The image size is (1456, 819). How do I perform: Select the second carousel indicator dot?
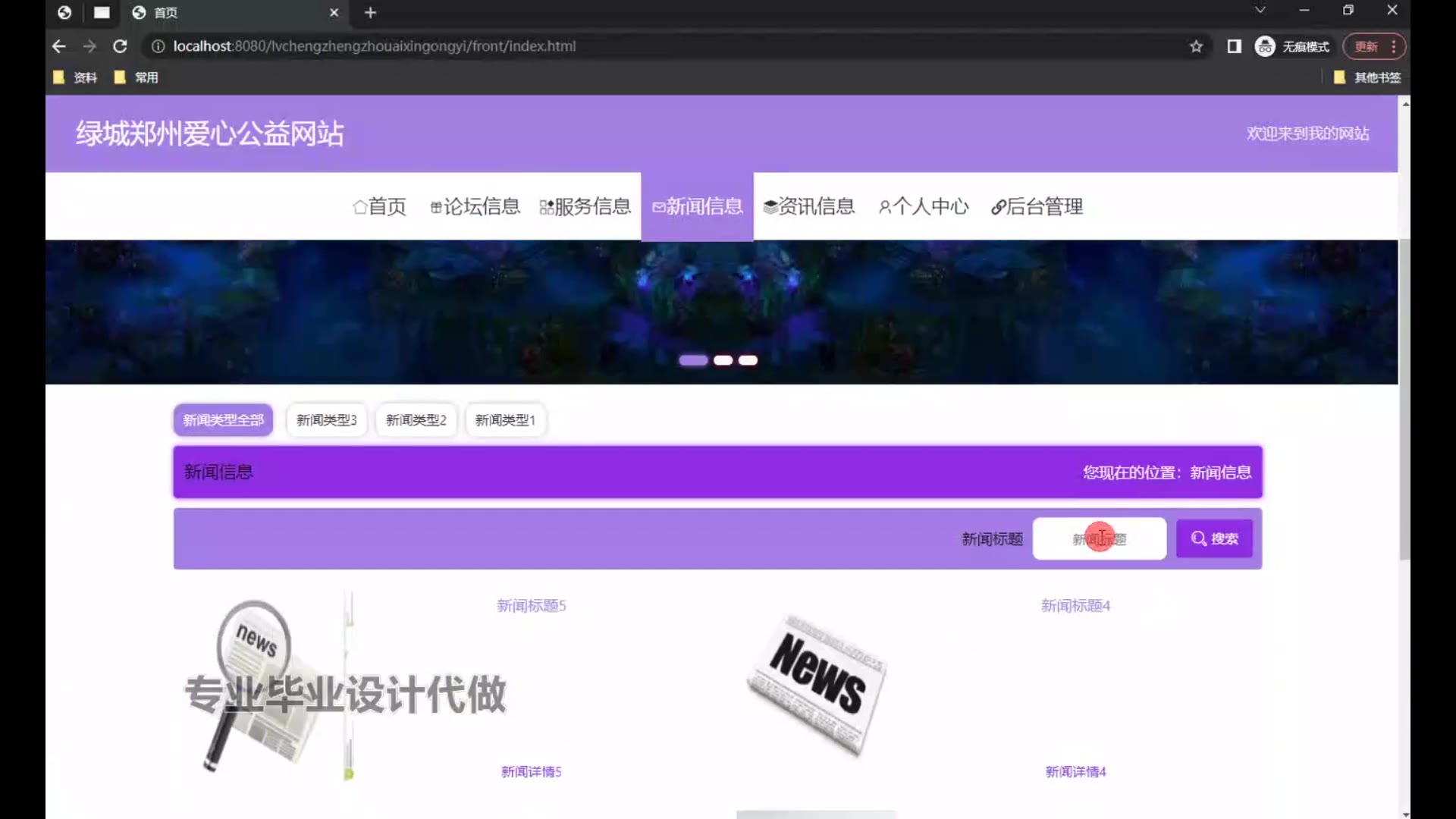pyautogui.click(x=723, y=360)
